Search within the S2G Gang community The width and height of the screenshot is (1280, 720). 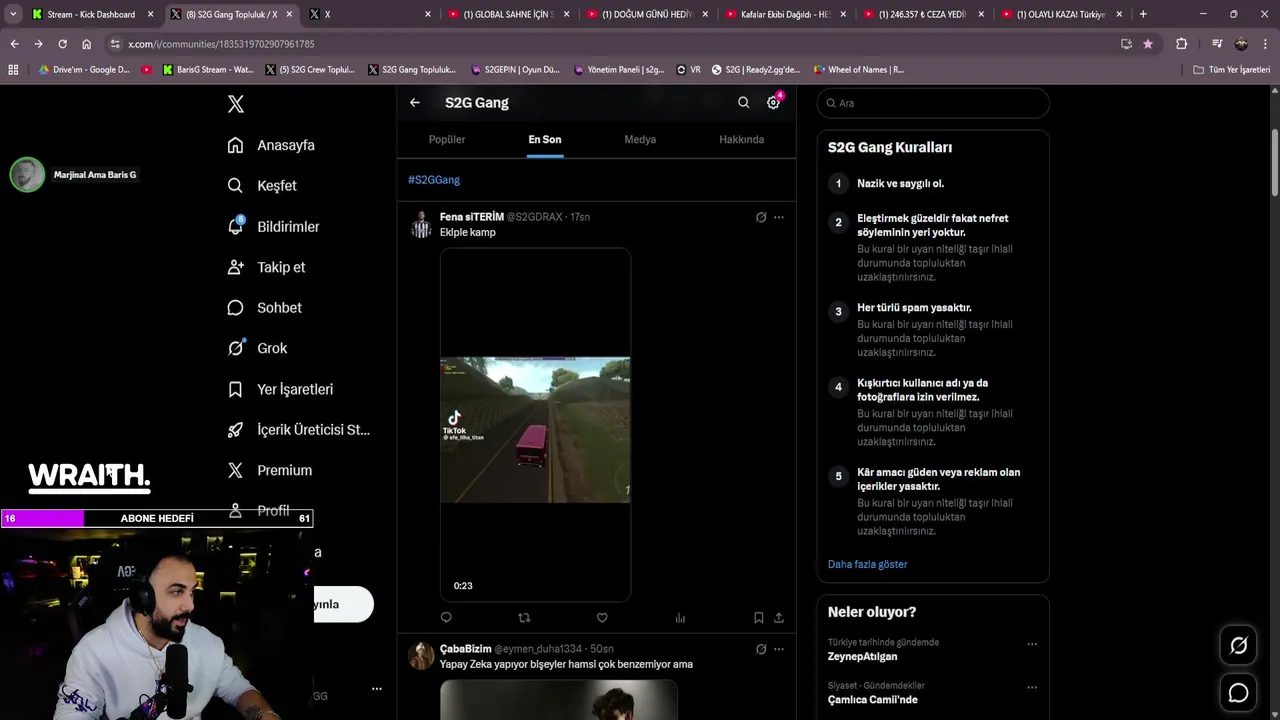[x=743, y=103]
